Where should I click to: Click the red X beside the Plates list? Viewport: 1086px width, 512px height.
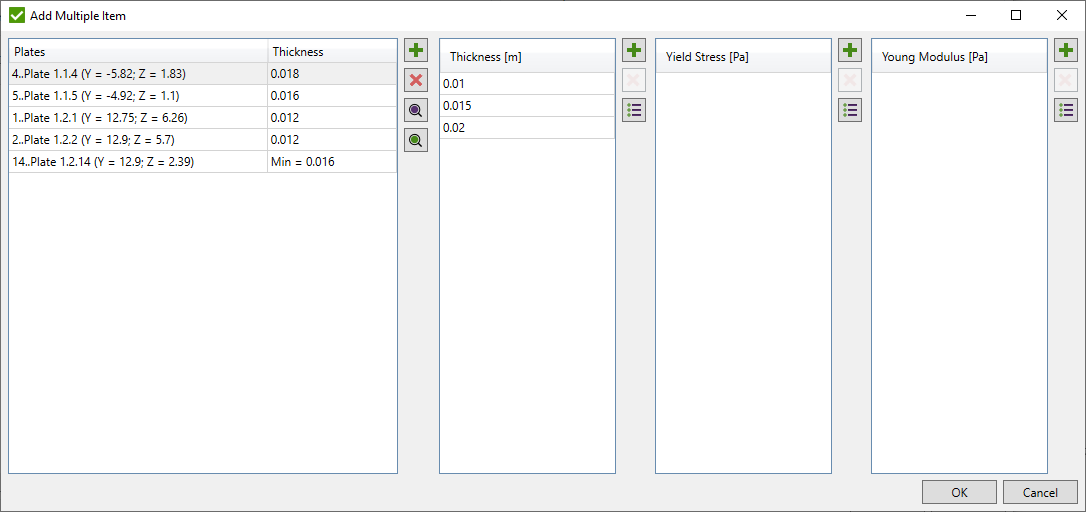pyautogui.click(x=416, y=80)
